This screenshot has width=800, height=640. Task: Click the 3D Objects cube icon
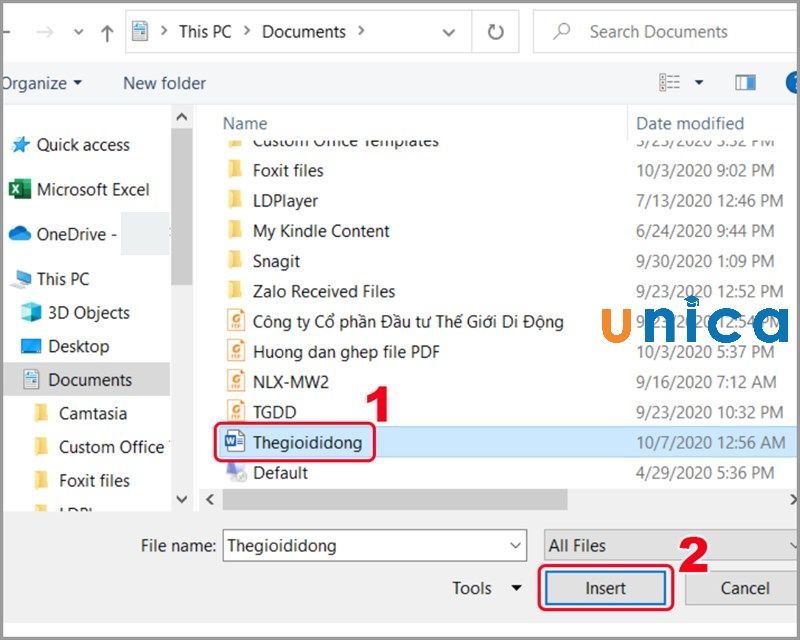pyautogui.click(x=31, y=312)
